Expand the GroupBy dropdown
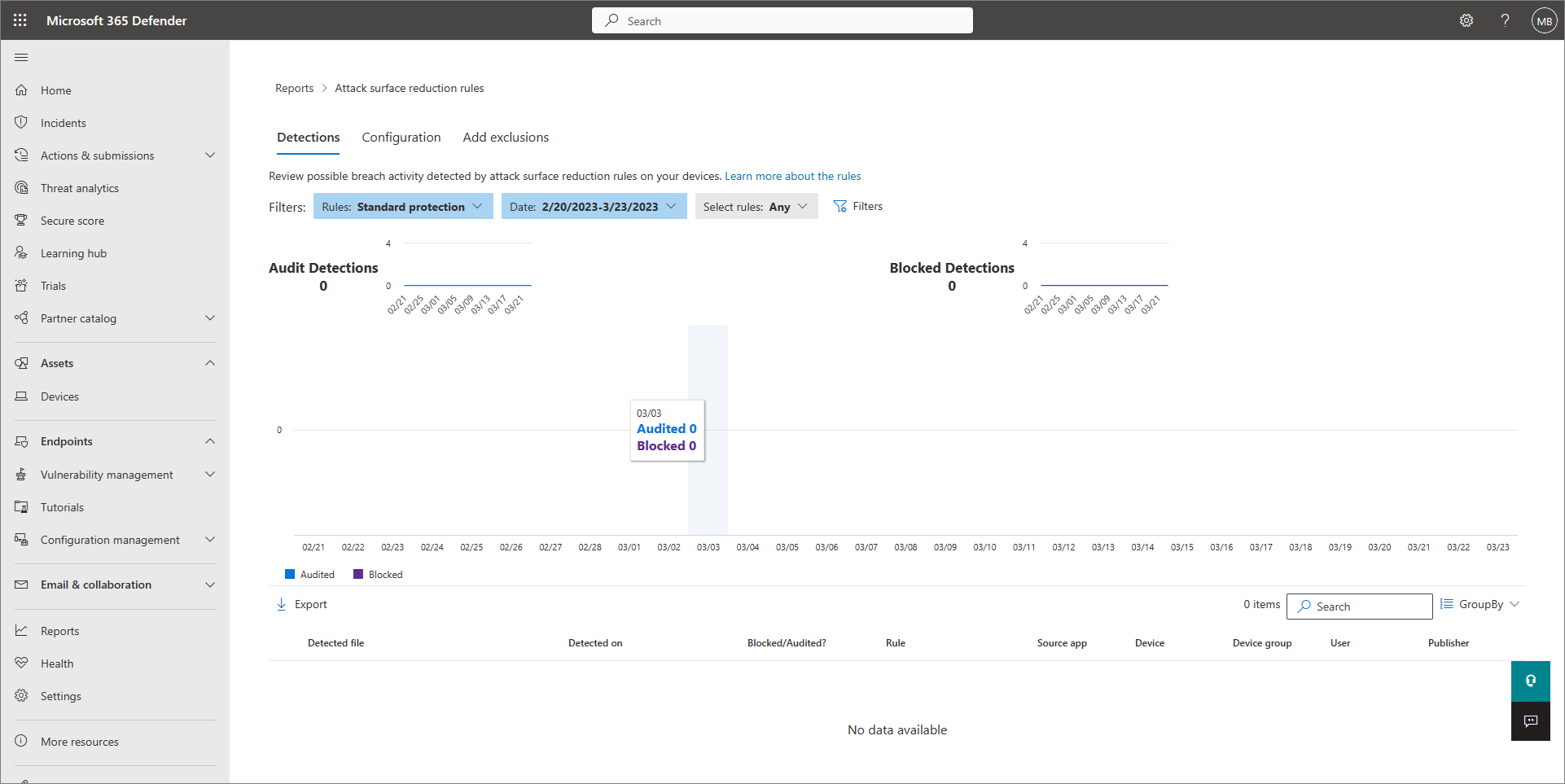1565x784 pixels. click(x=1480, y=604)
